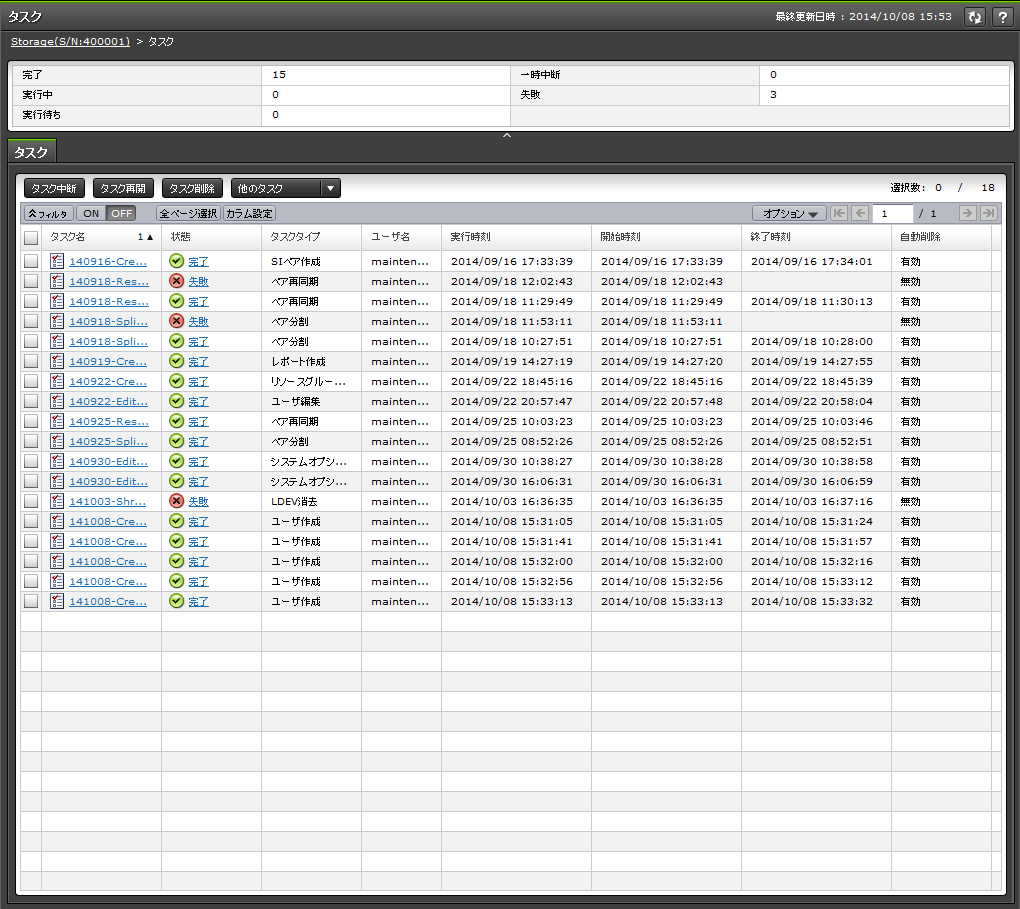Go to the first page using the pager icon

838,213
